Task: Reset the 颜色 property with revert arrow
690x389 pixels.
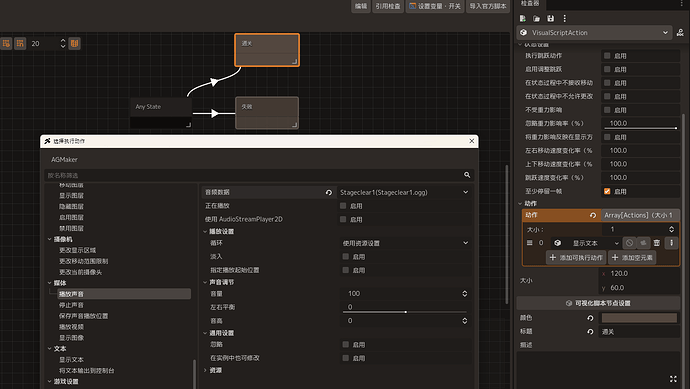Action: click(590, 318)
